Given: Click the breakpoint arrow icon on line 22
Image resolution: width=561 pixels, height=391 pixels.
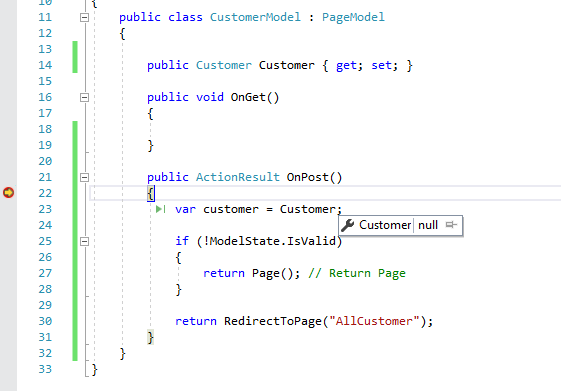Looking at the screenshot, I should [x=9, y=192].
